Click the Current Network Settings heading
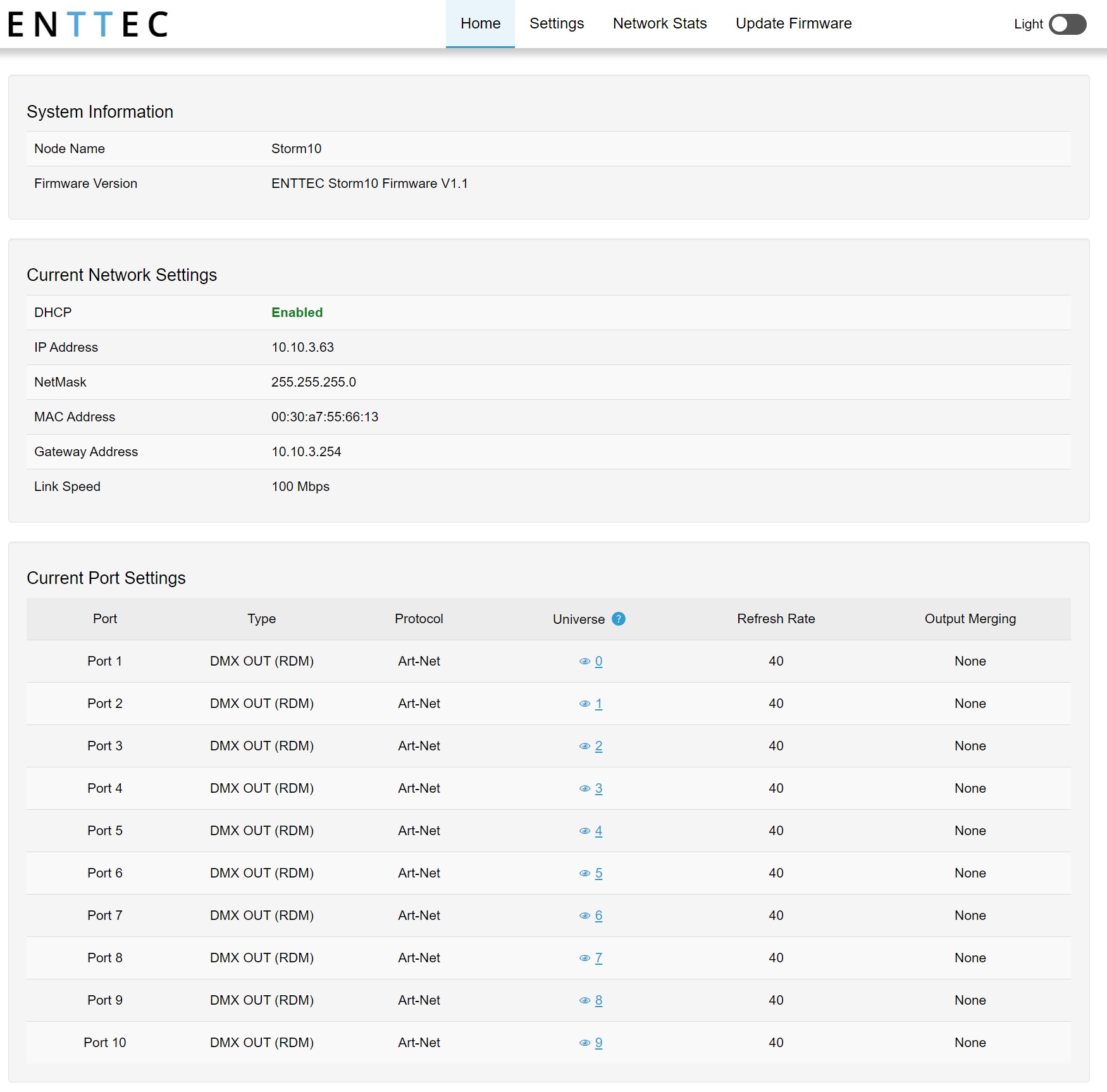The height and width of the screenshot is (1092, 1107). click(121, 275)
